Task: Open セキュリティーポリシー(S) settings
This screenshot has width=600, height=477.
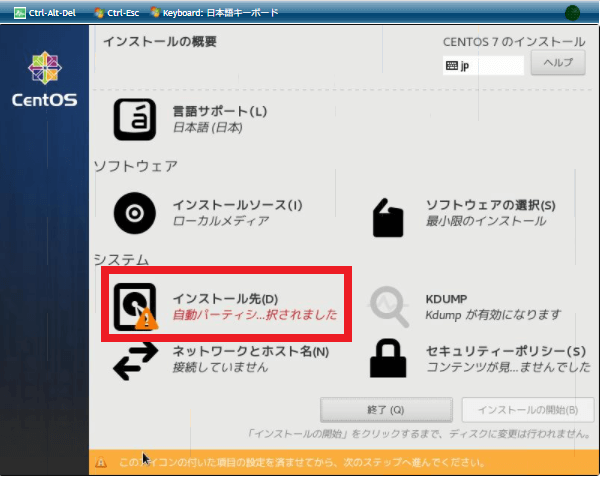Action: click(x=506, y=351)
